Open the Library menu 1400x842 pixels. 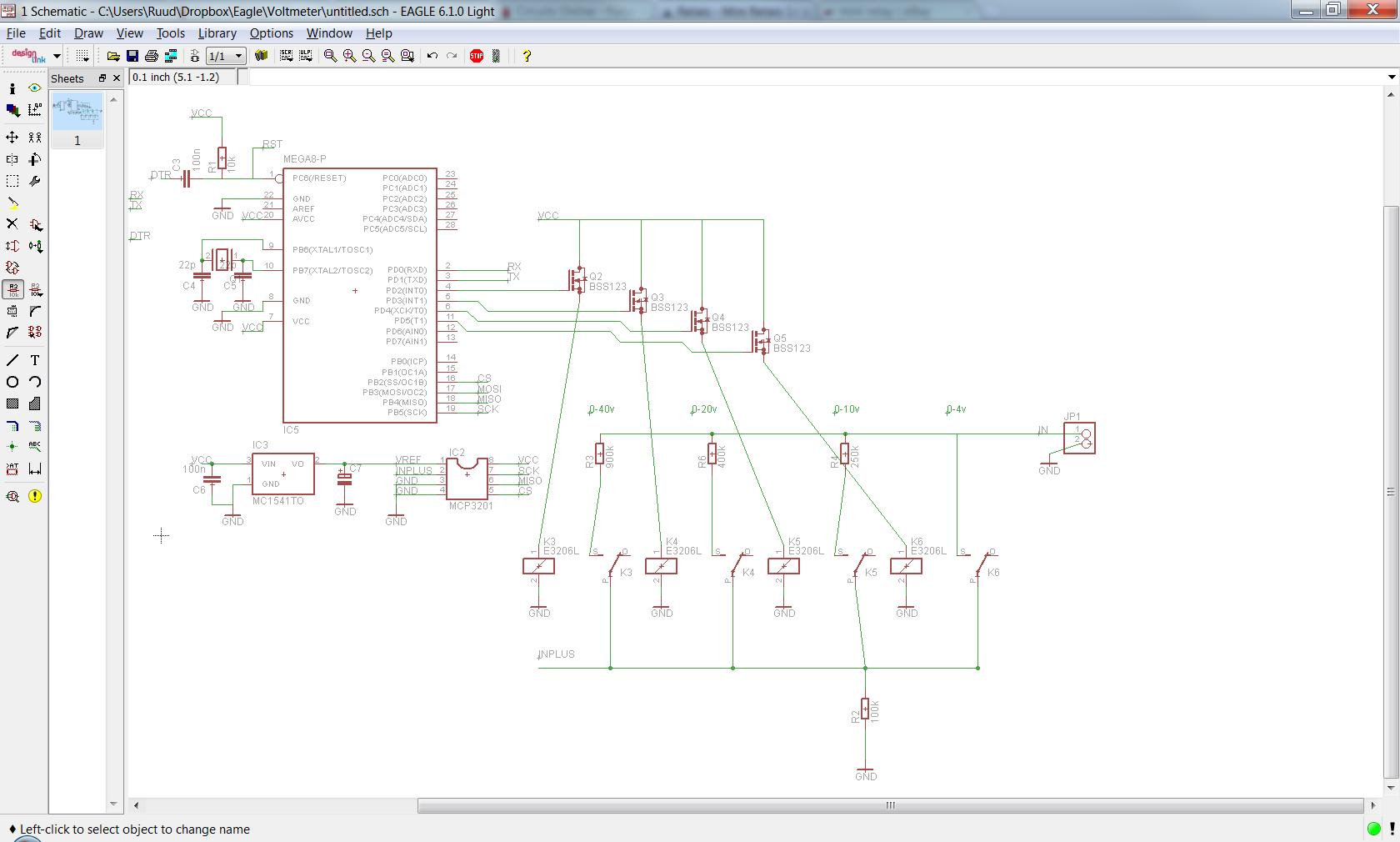click(217, 33)
